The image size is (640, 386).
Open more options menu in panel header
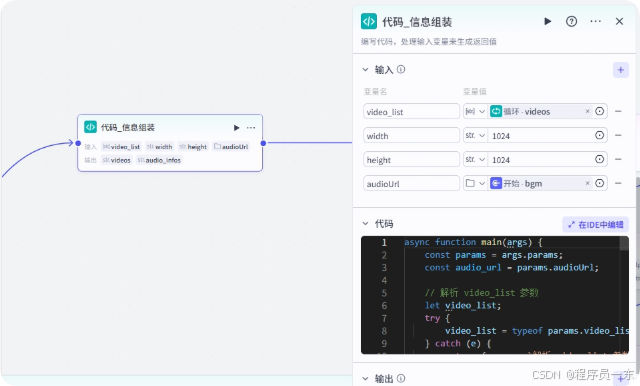pyautogui.click(x=596, y=21)
